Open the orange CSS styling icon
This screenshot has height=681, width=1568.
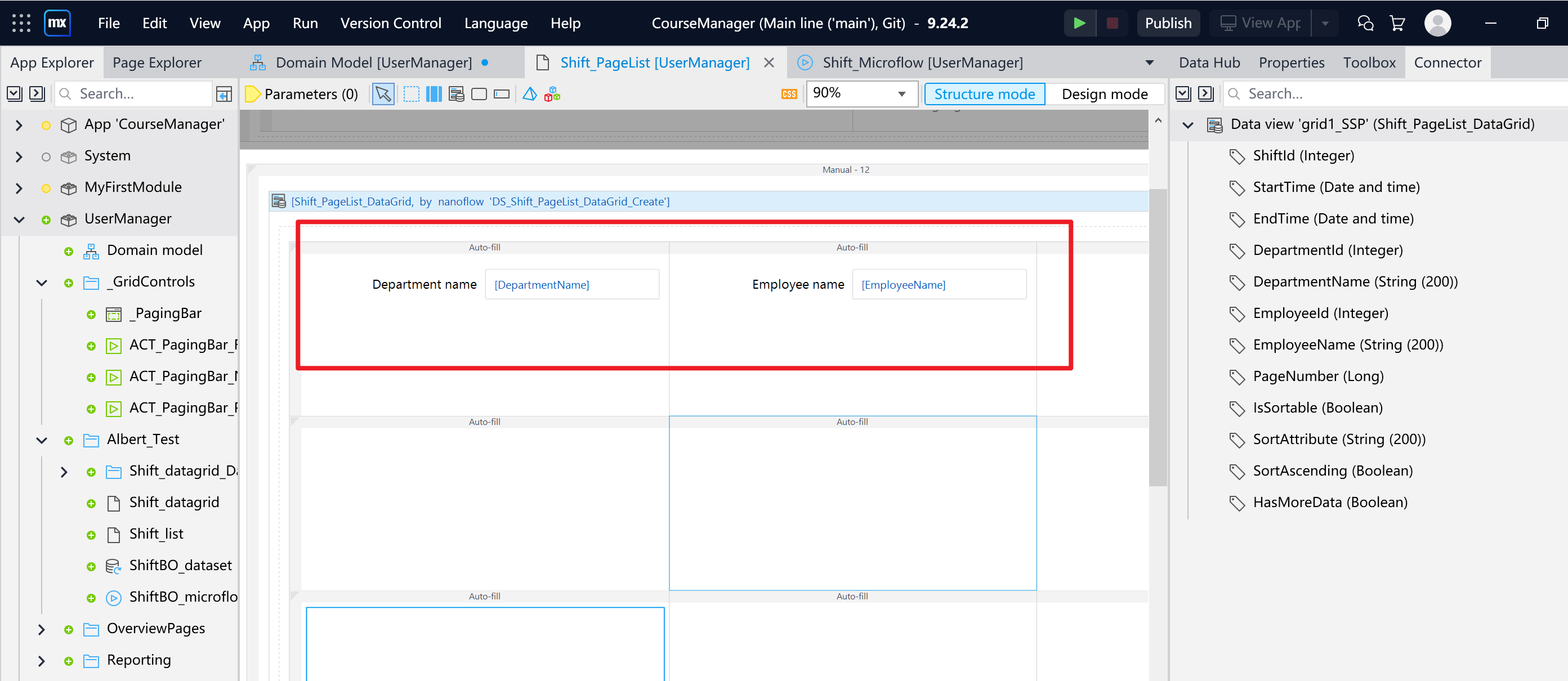[x=789, y=94]
